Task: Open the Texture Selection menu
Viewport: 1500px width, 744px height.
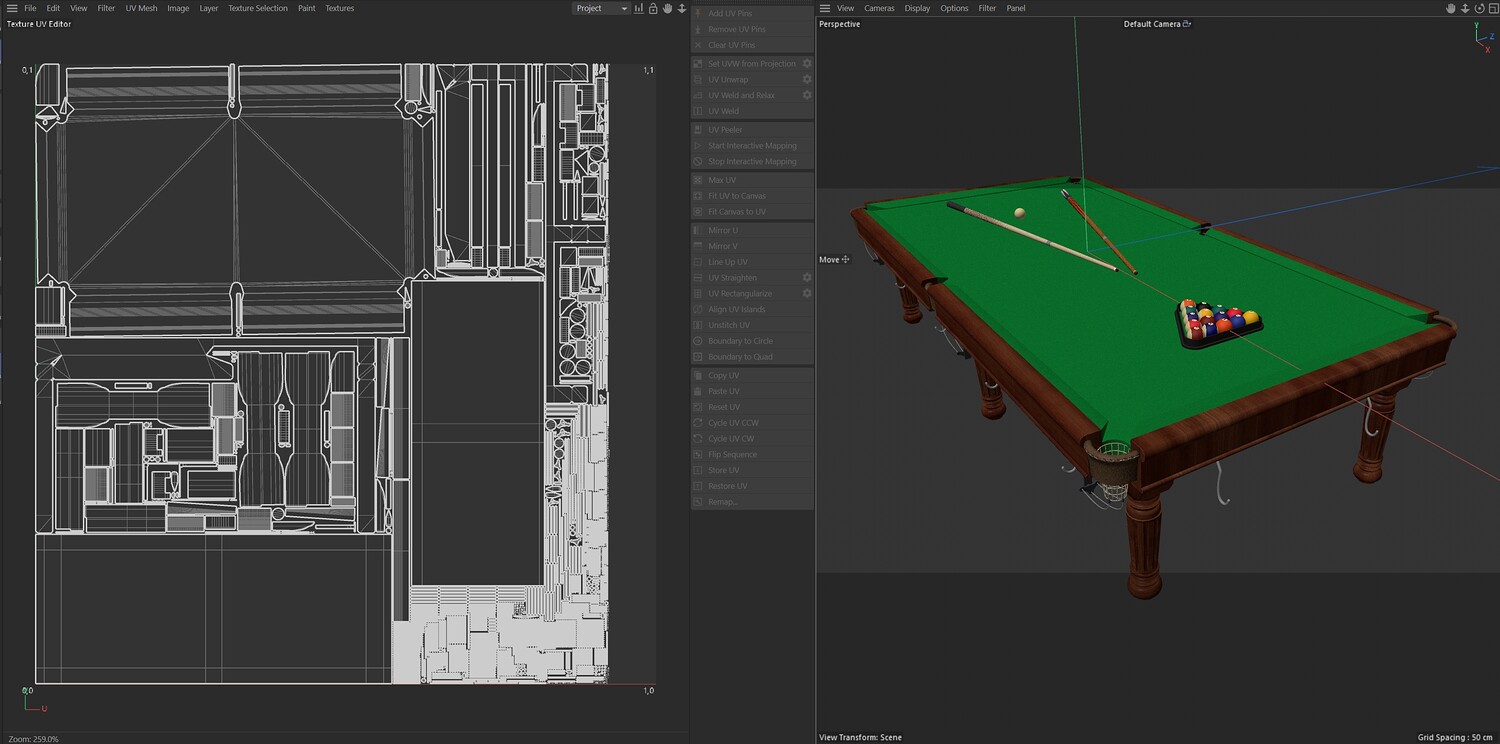Action: coord(258,8)
